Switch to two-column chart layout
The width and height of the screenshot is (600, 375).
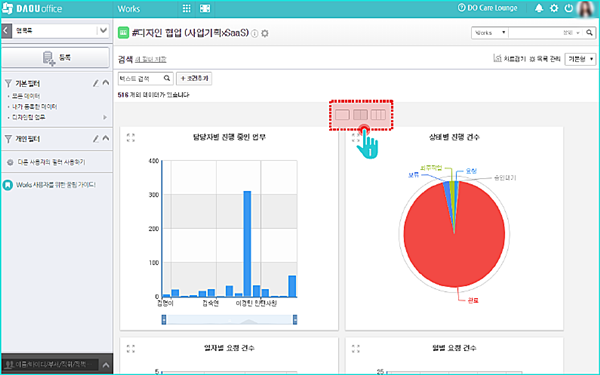(x=360, y=114)
